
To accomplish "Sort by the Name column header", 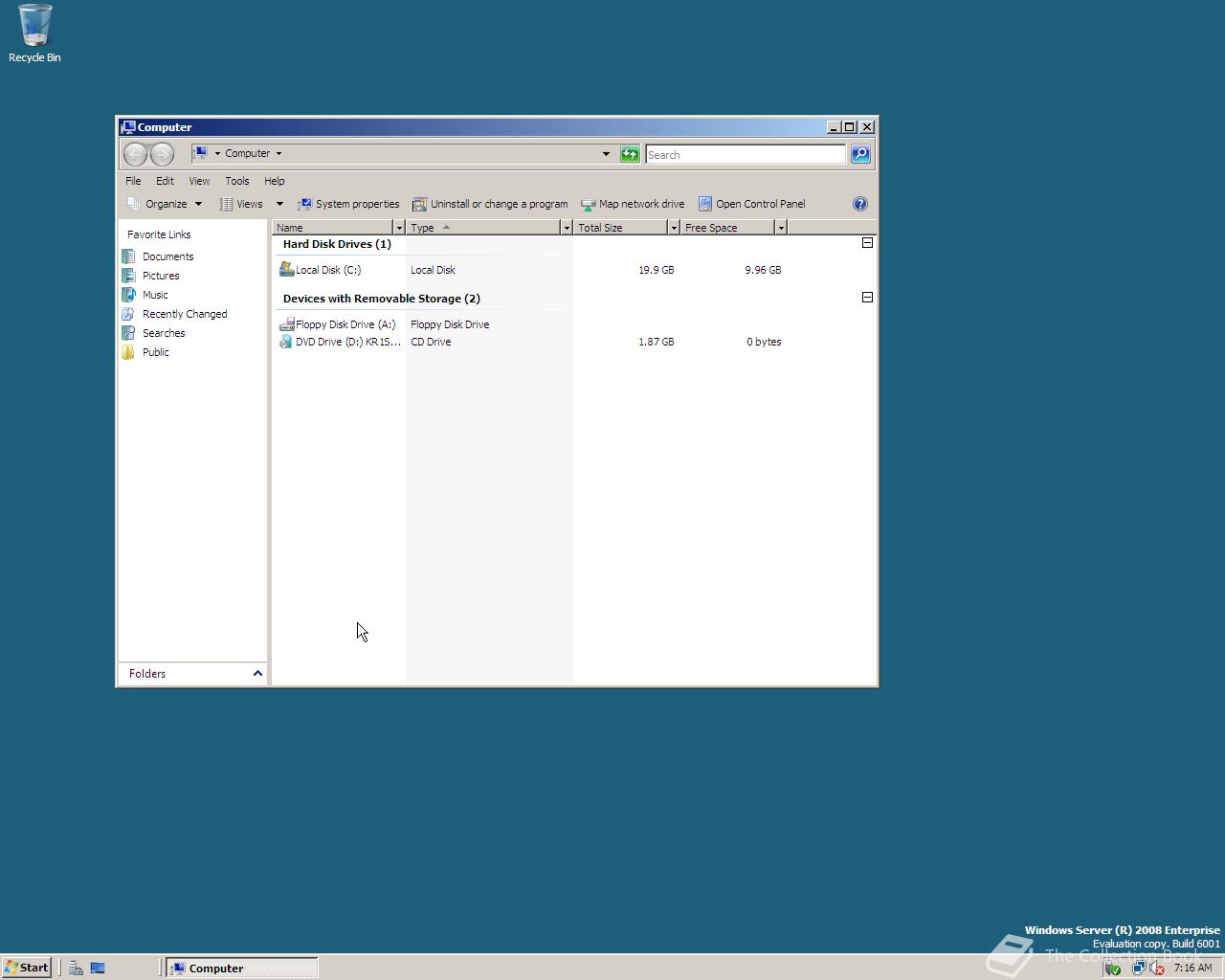I will [x=333, y=228].
